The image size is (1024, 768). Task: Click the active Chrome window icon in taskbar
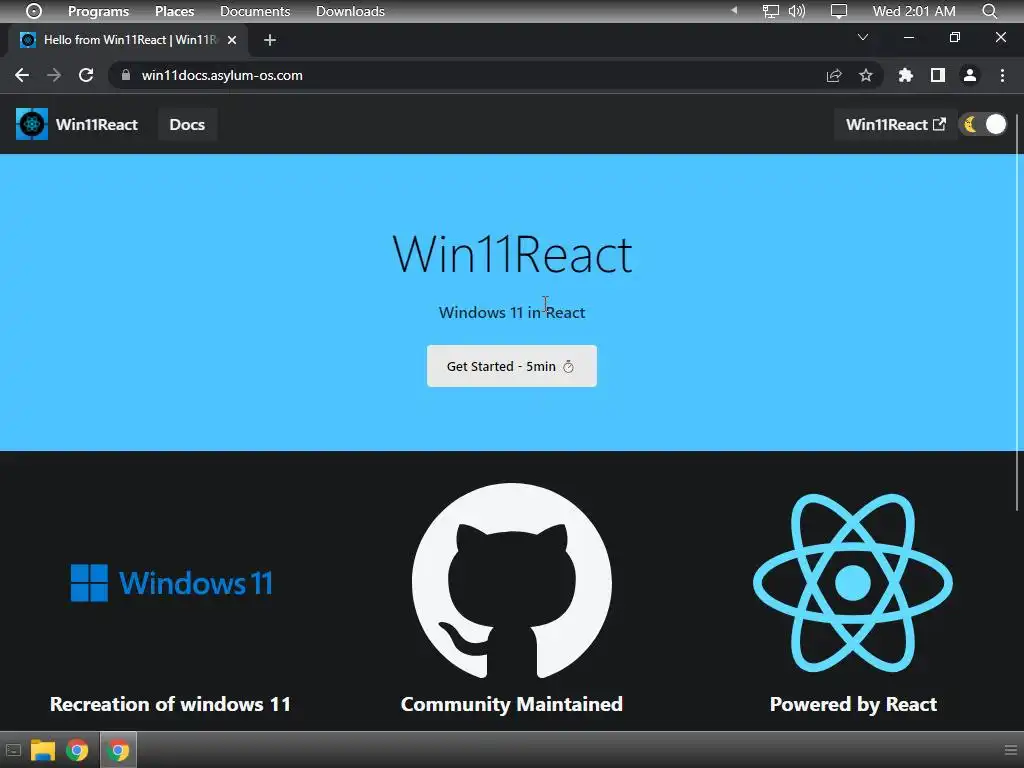click(118, 750)
